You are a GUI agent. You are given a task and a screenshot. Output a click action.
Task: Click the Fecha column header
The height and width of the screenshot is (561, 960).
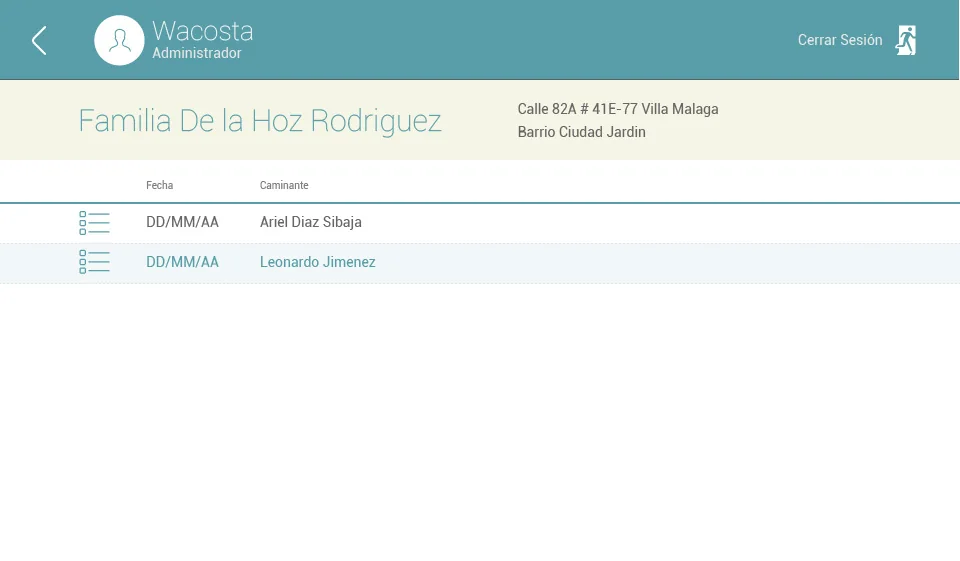pos(159,185)
